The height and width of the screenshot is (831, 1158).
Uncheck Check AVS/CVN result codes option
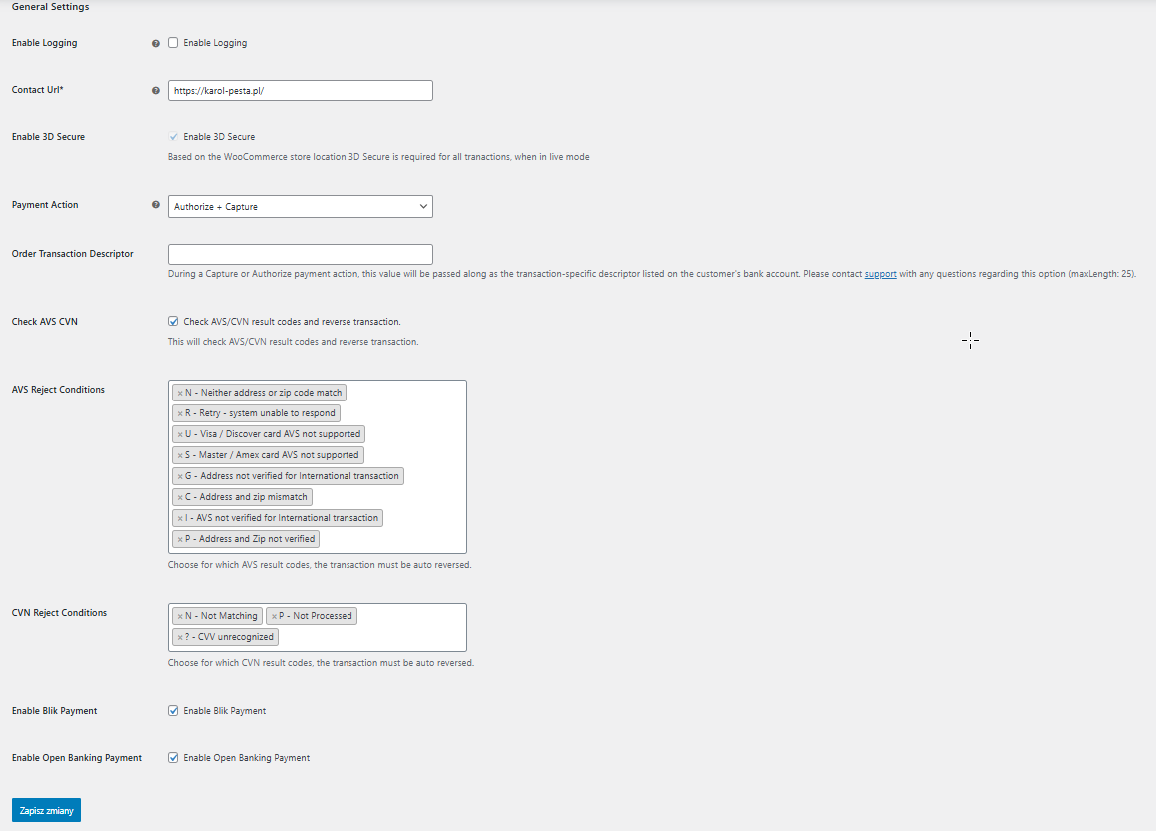(172, 322)
